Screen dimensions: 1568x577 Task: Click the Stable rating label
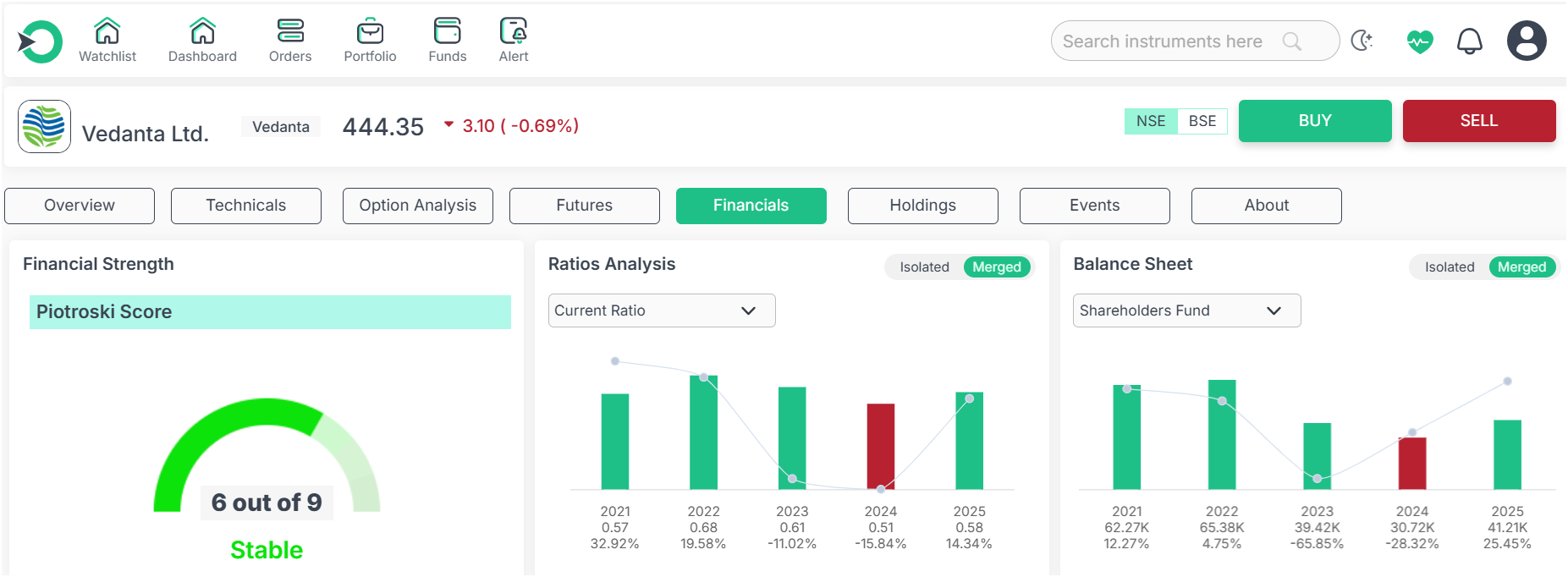pos(267,550)
